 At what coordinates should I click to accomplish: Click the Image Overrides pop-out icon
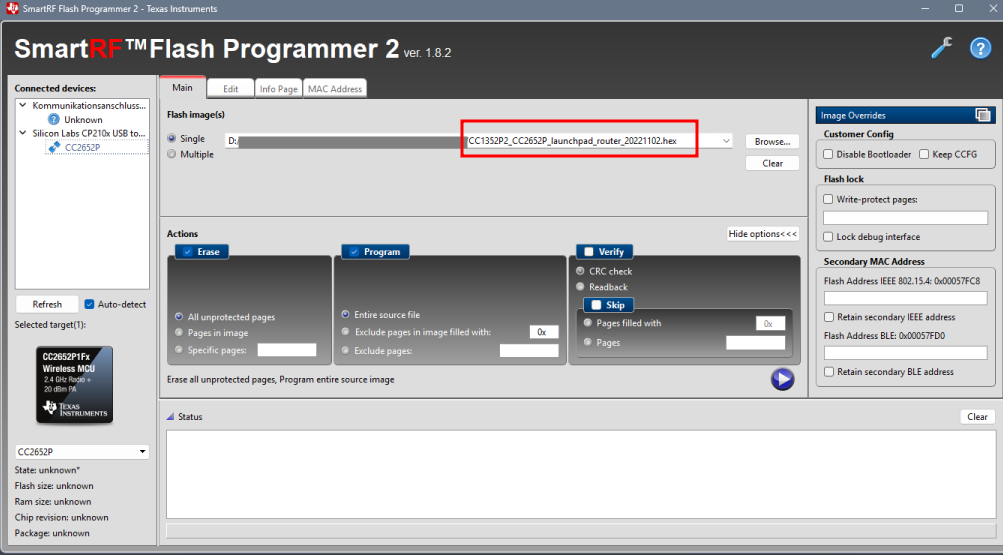coord(982,115)
